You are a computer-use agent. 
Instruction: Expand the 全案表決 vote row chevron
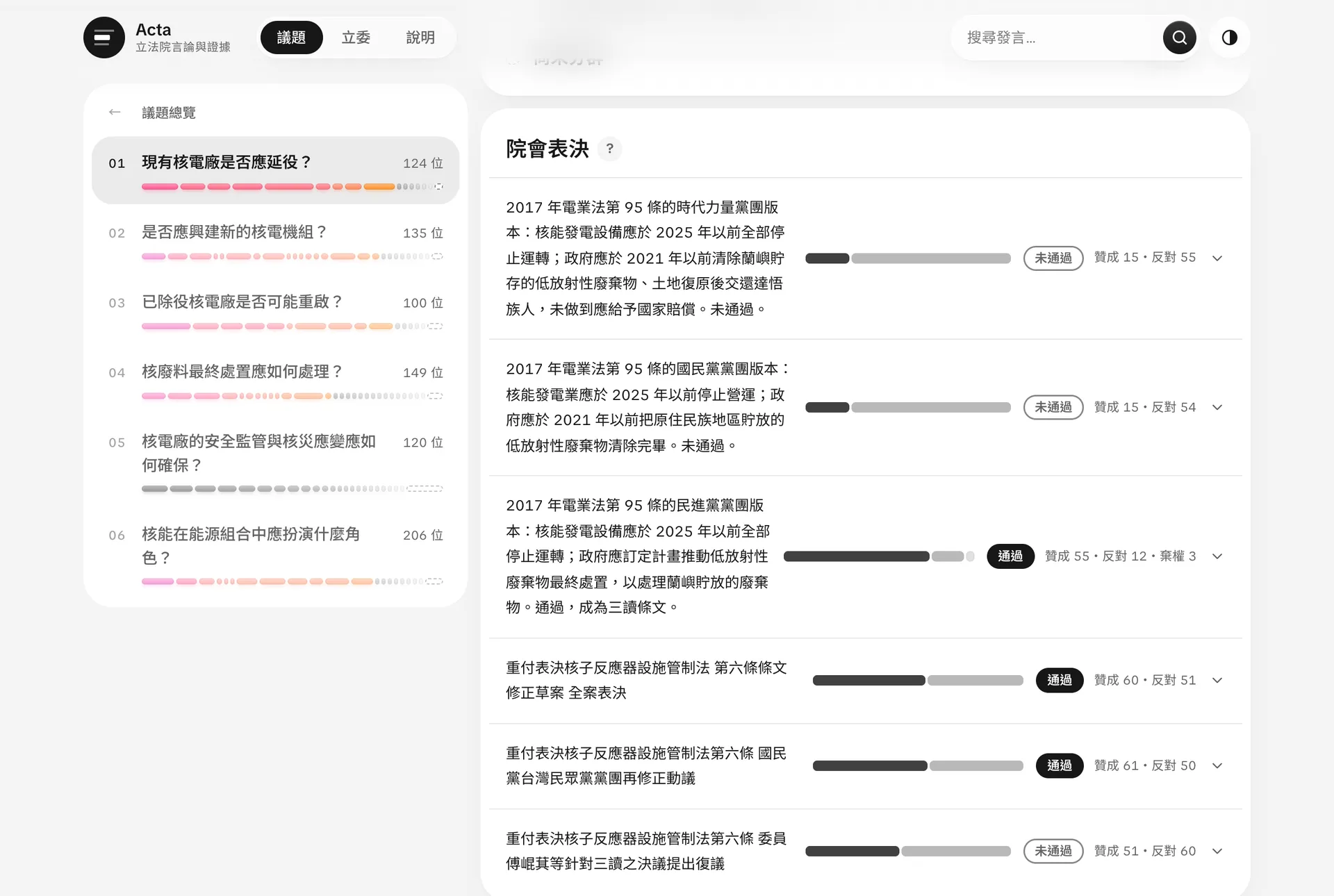[1217, 681]
